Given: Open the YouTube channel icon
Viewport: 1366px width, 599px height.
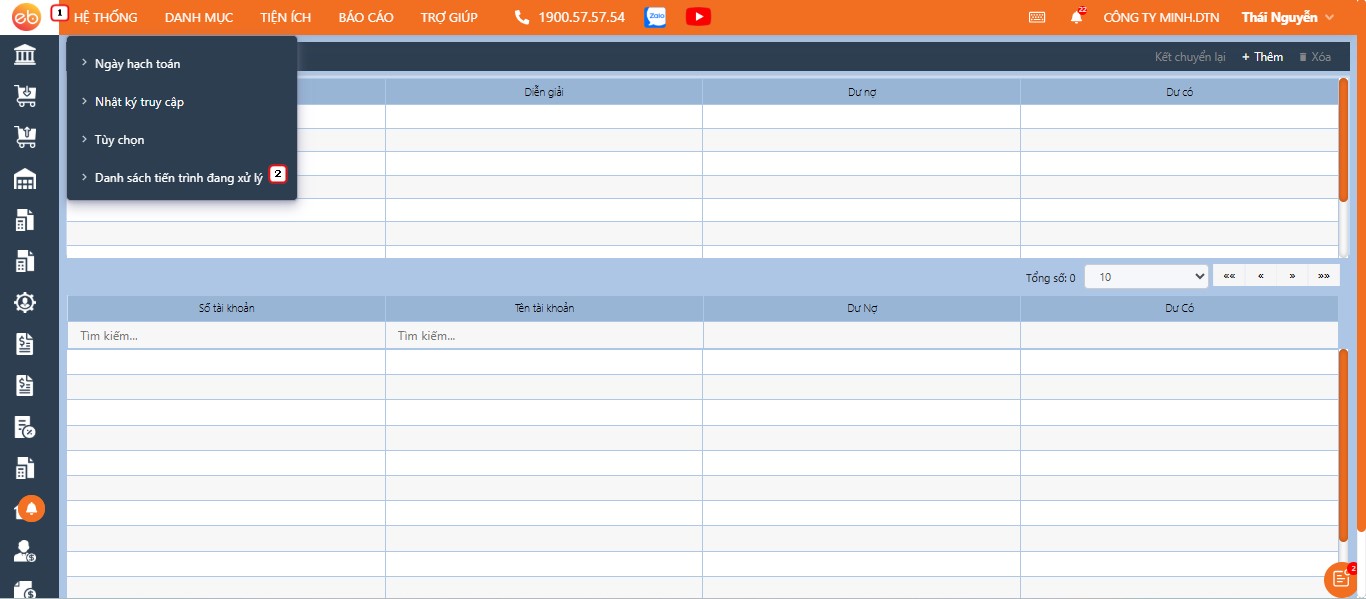Looking at the screenshot, I should (x=698, y=17).
